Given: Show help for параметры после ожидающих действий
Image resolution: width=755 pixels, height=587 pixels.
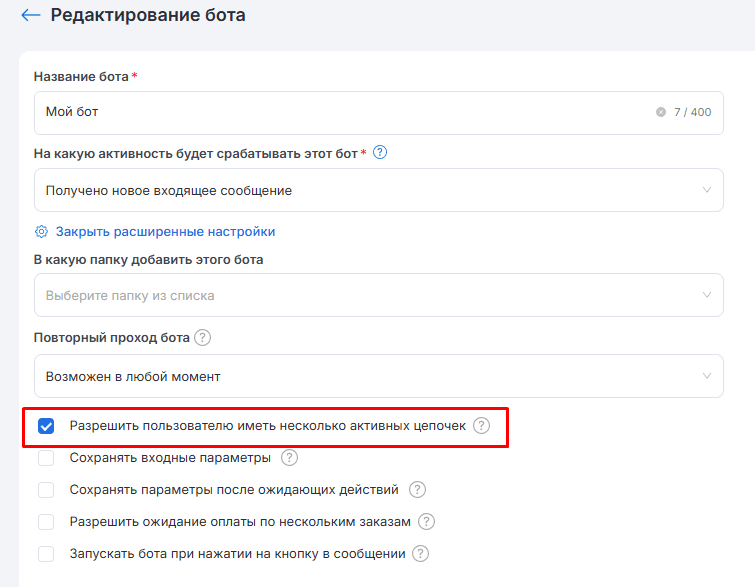Looking at the screenshot, I should tap(417, 490).
